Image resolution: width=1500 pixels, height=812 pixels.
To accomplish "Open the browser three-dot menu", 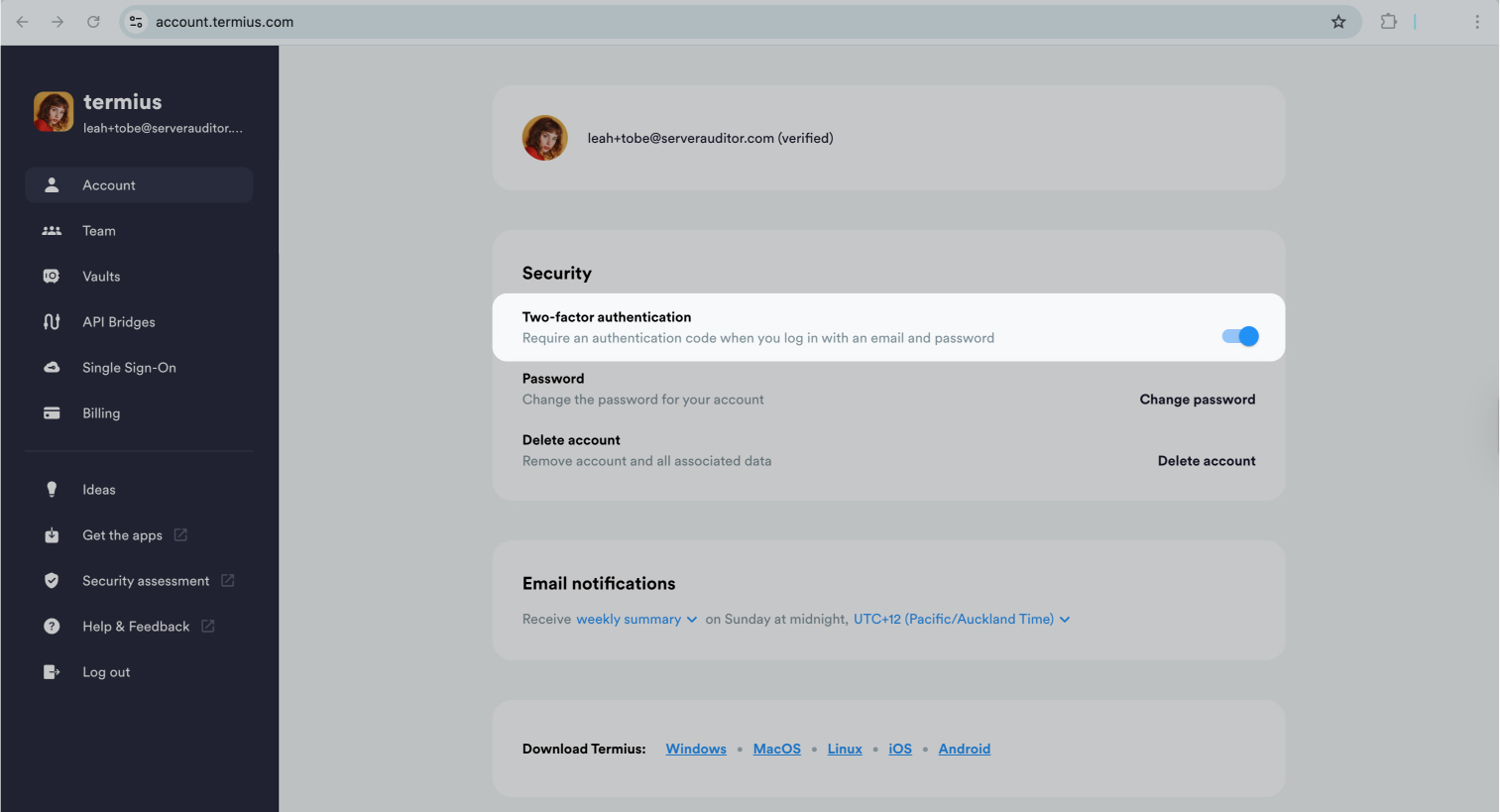I will [1477, 22].
